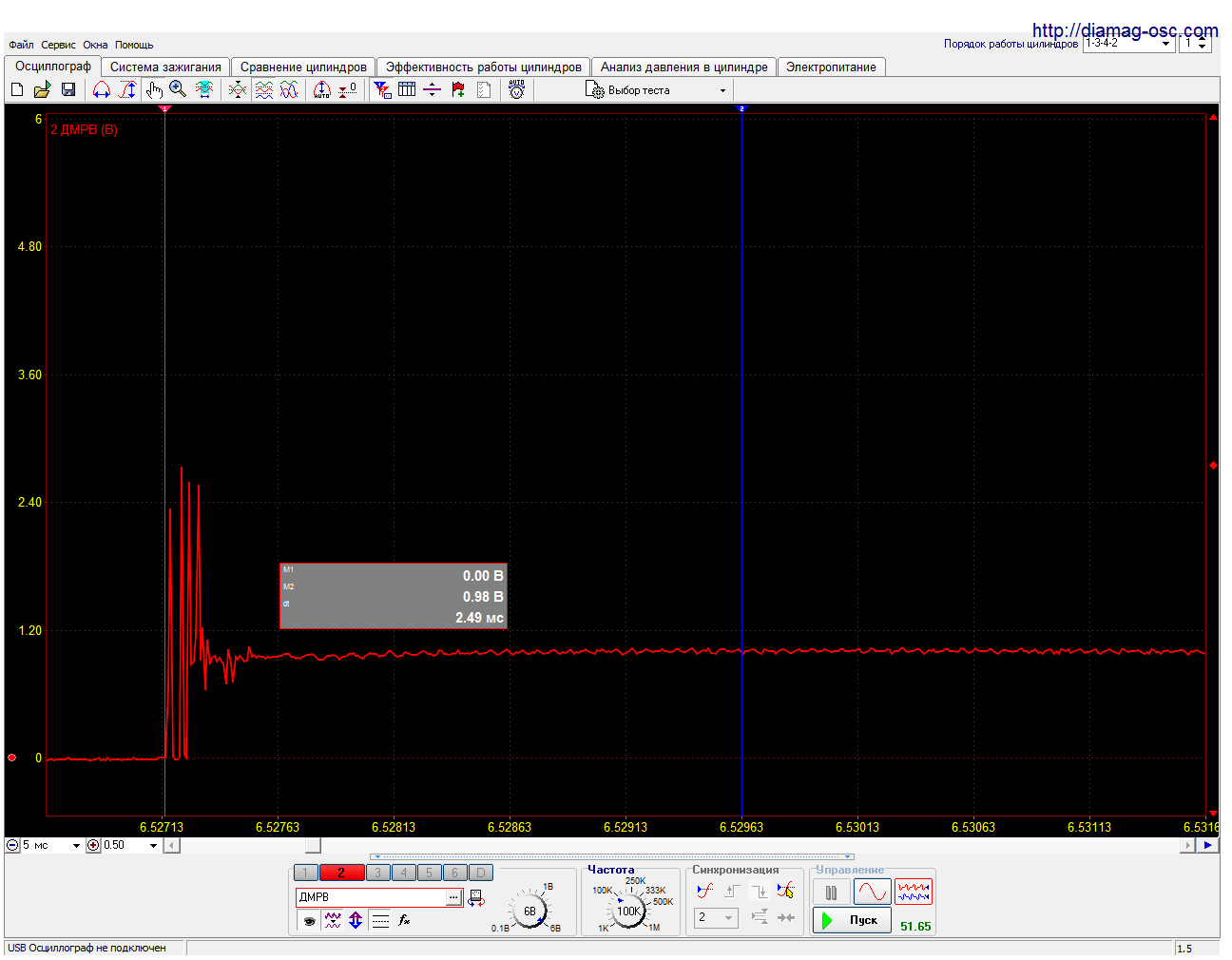Click the computer sync icon beside ДМРВ field
The height and width of the screenshot is (960, 1232).
coord(476,897)
